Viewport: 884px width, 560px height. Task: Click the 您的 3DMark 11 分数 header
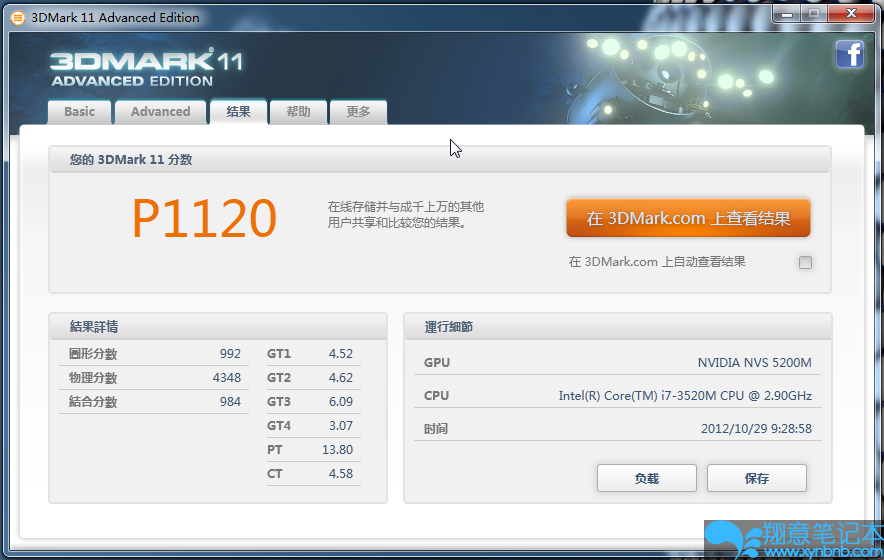[x=440, y=160]
